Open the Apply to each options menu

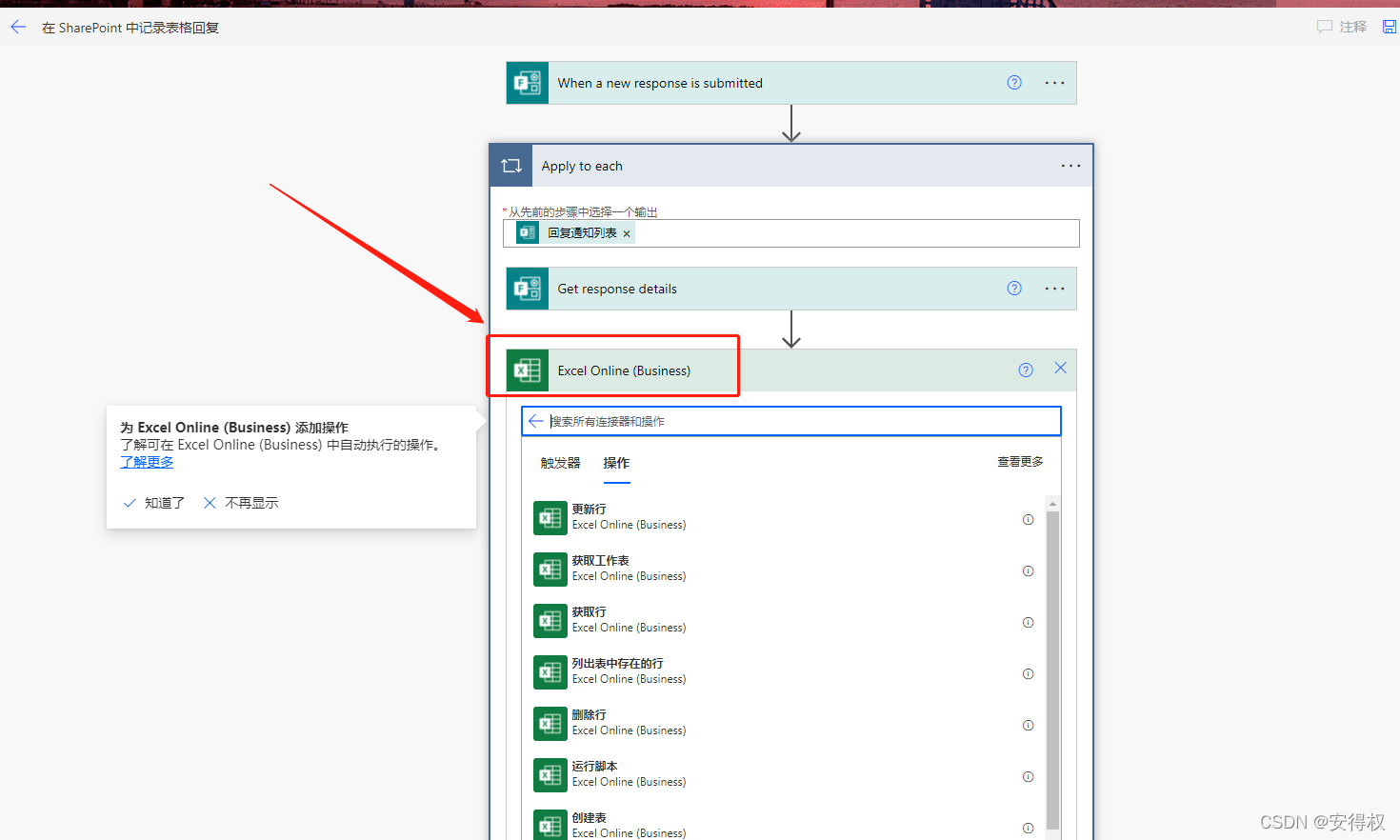coord(1070,166)
